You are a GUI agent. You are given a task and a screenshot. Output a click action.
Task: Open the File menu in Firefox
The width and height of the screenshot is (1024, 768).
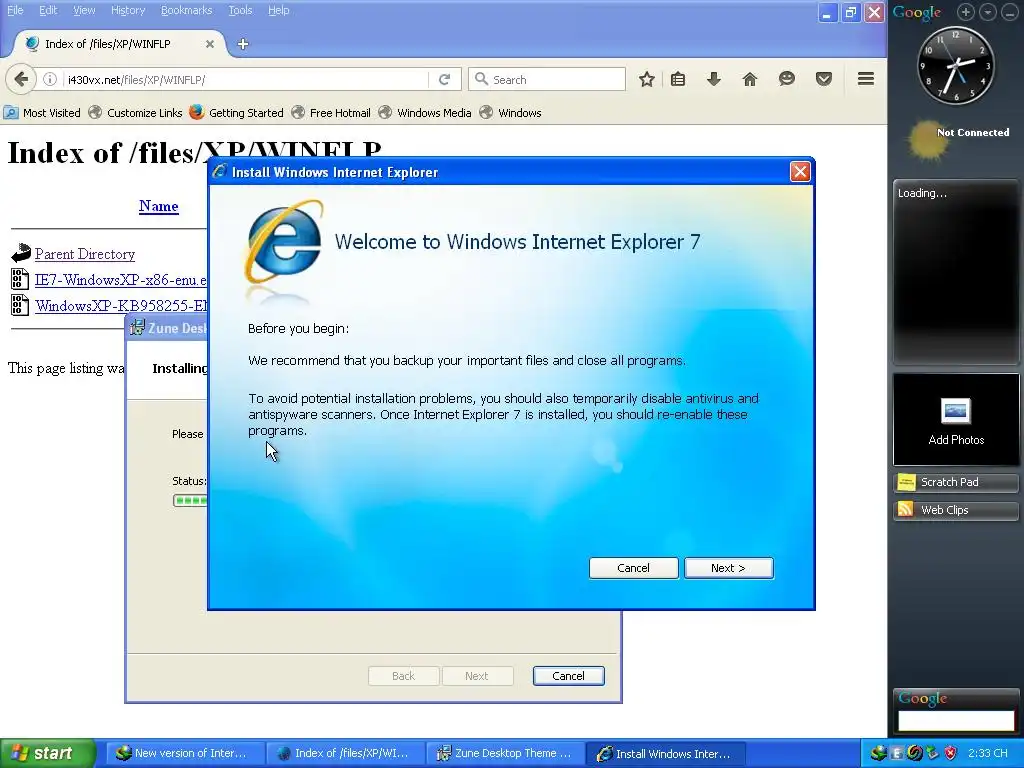(x=15, y=10)
